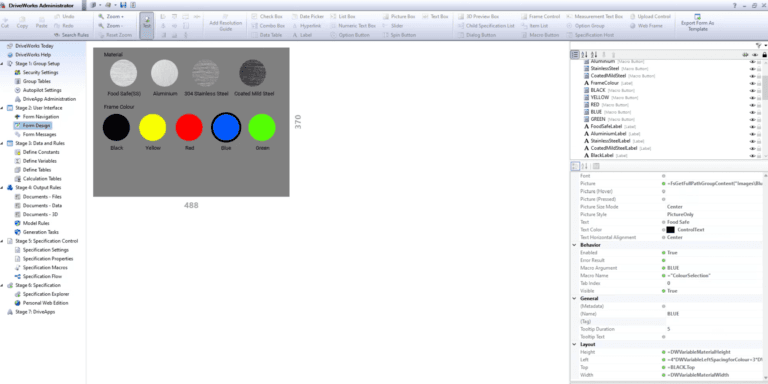
Task: Toggle visibility eye for FrameColour label
Action: 752,83
